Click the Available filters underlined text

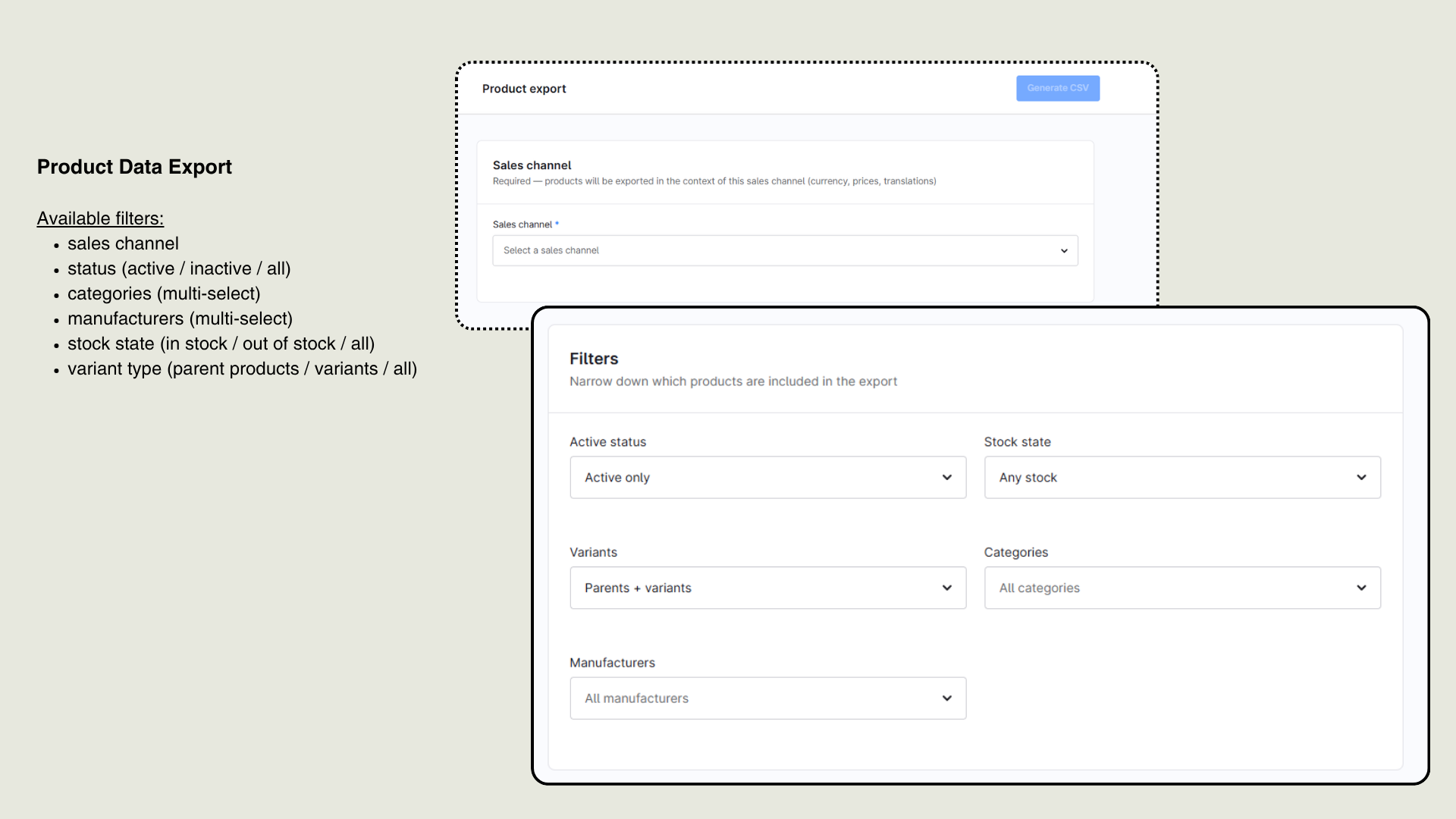pos(100,218)
